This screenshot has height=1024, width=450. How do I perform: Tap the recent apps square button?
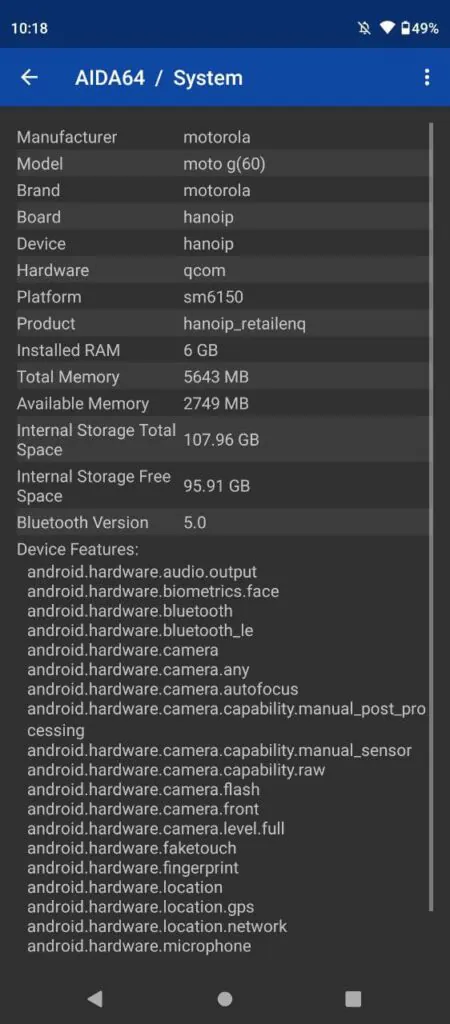(x=353, y=998)
